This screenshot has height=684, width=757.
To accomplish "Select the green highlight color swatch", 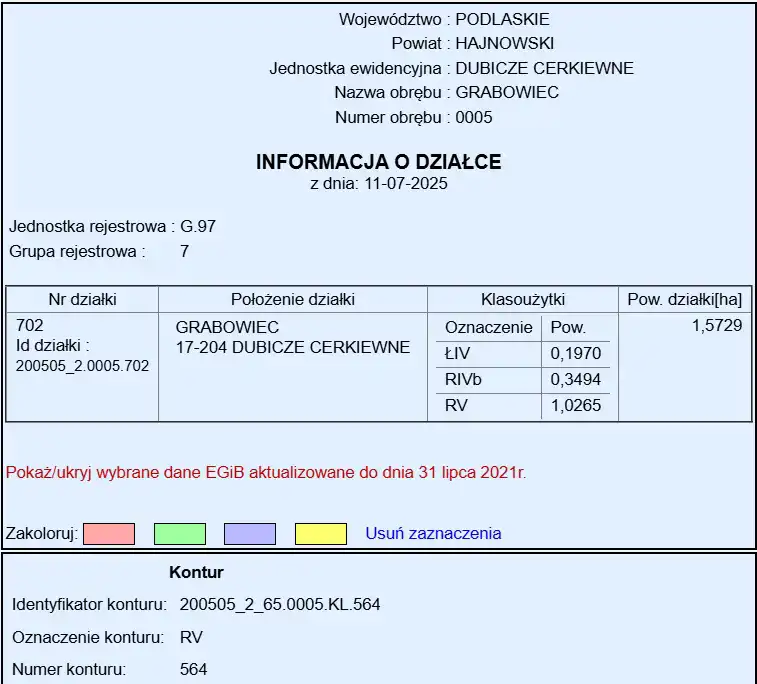I will click(180, 534).
